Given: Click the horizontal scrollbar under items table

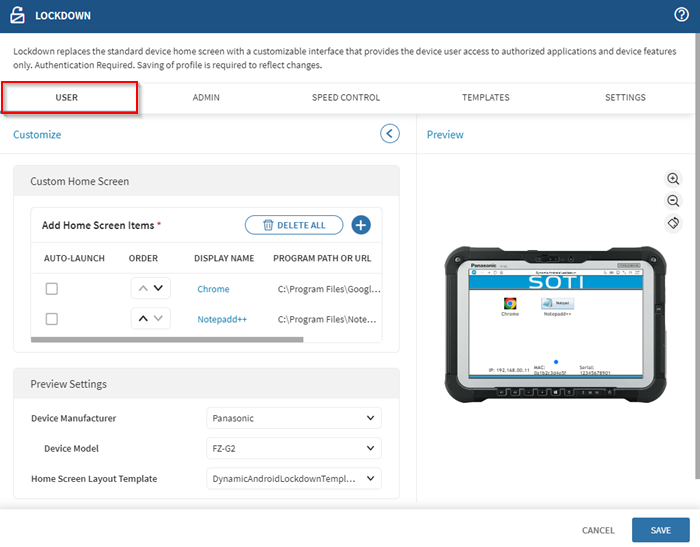Looking at the screenshot, I should [x=167, y=340].
